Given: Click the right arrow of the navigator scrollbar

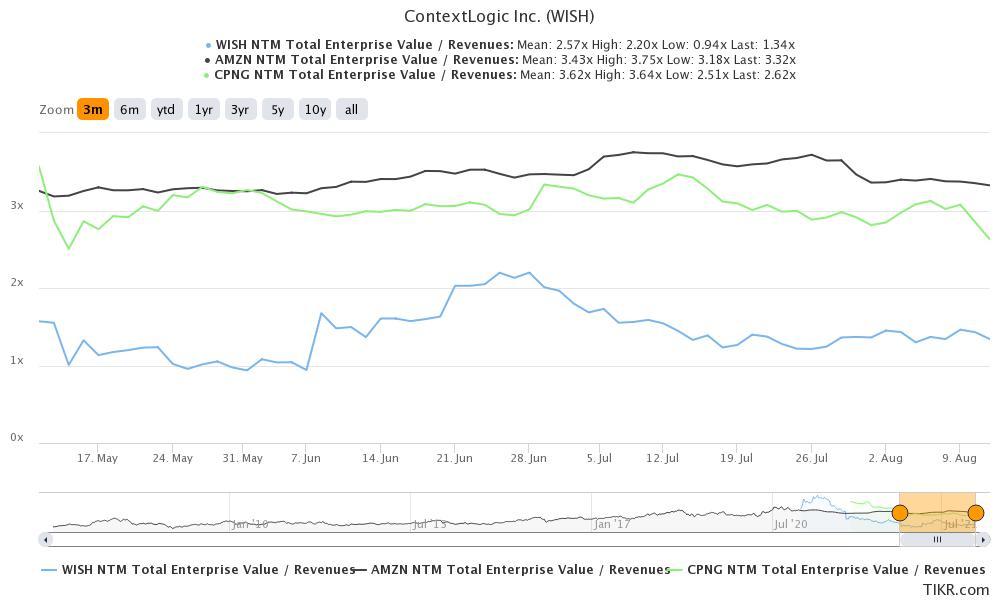Looking at the screenshot, I should (984, 540).
